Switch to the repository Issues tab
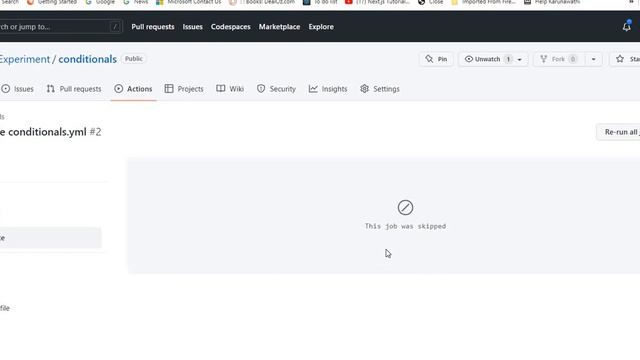Image resolution: width=640 pixels, height=360 pixels. (18, 89)
